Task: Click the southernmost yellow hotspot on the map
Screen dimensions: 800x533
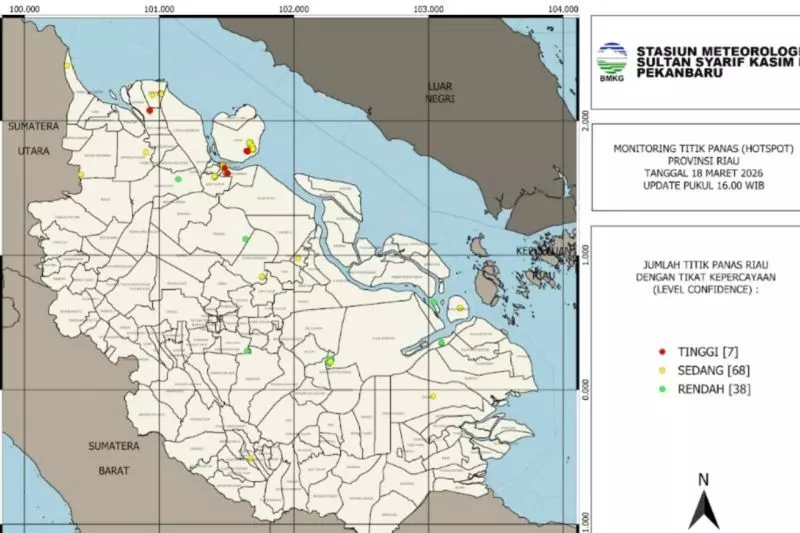Action: (x=250, y=459)
